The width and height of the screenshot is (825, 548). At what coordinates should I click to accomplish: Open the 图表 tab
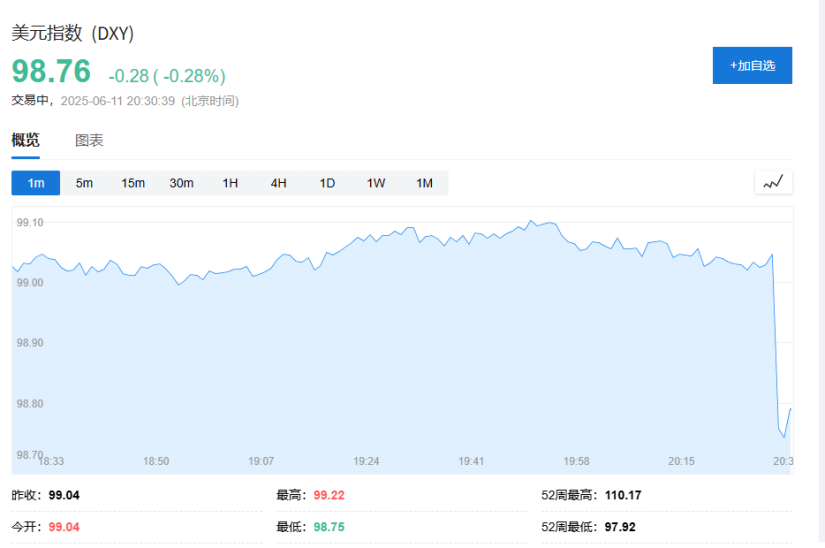[89, 141]
